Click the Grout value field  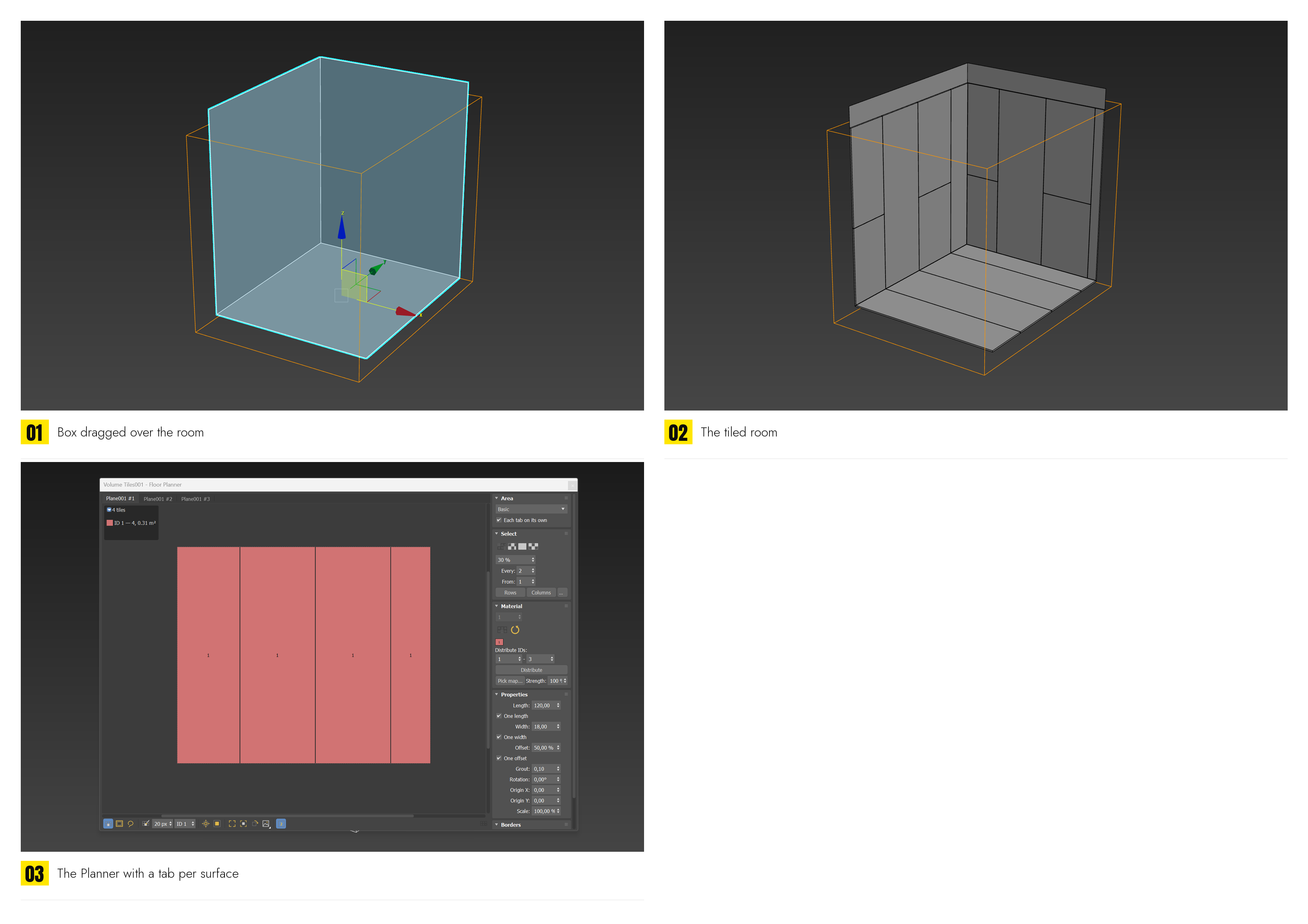546,769
